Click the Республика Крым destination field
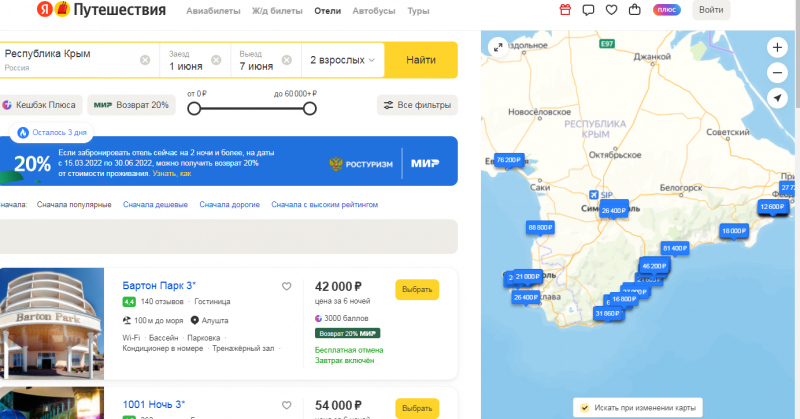 [x=79, y=60]
